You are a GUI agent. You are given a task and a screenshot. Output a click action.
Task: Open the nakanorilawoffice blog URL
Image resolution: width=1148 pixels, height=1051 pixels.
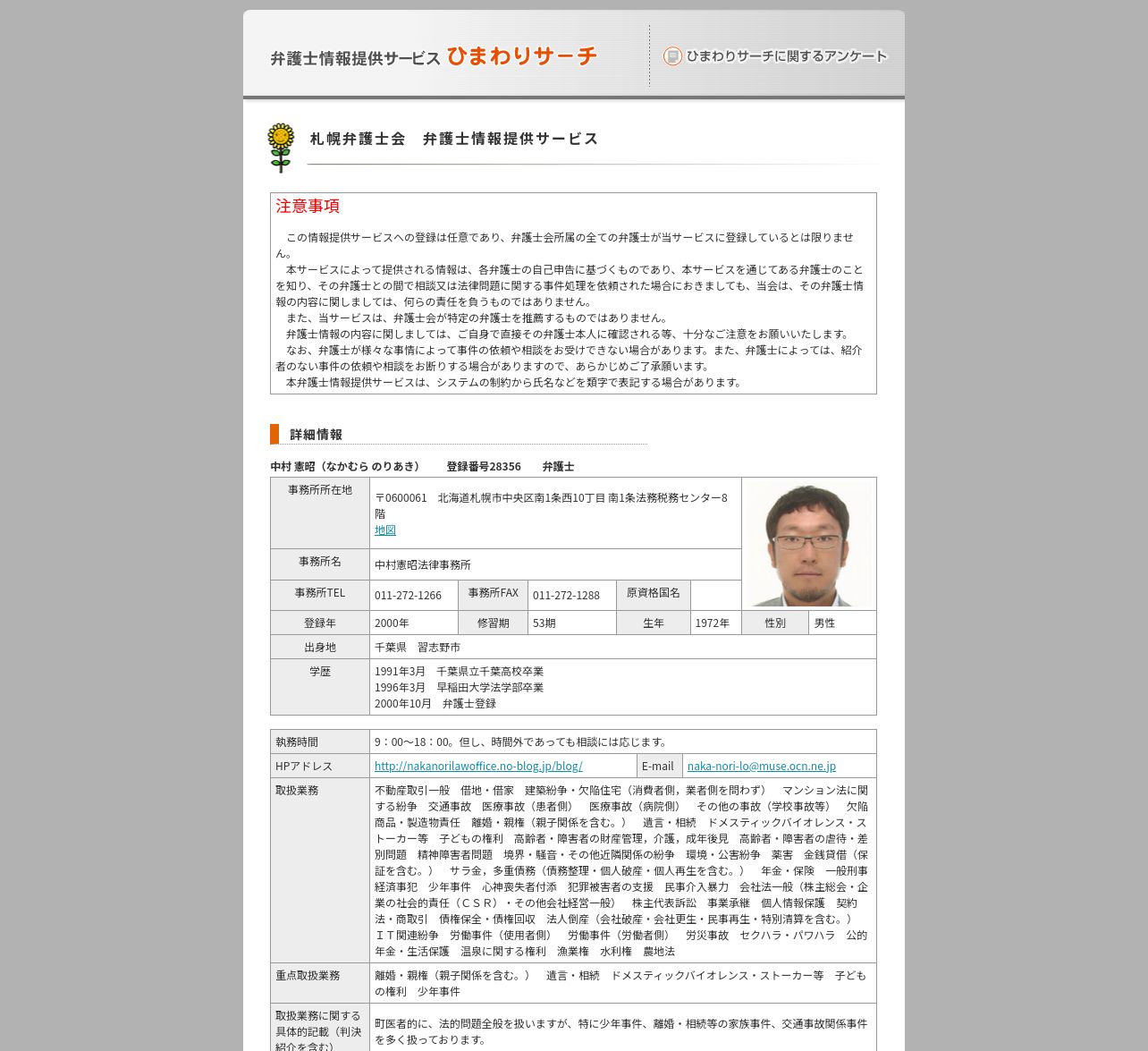478,767
